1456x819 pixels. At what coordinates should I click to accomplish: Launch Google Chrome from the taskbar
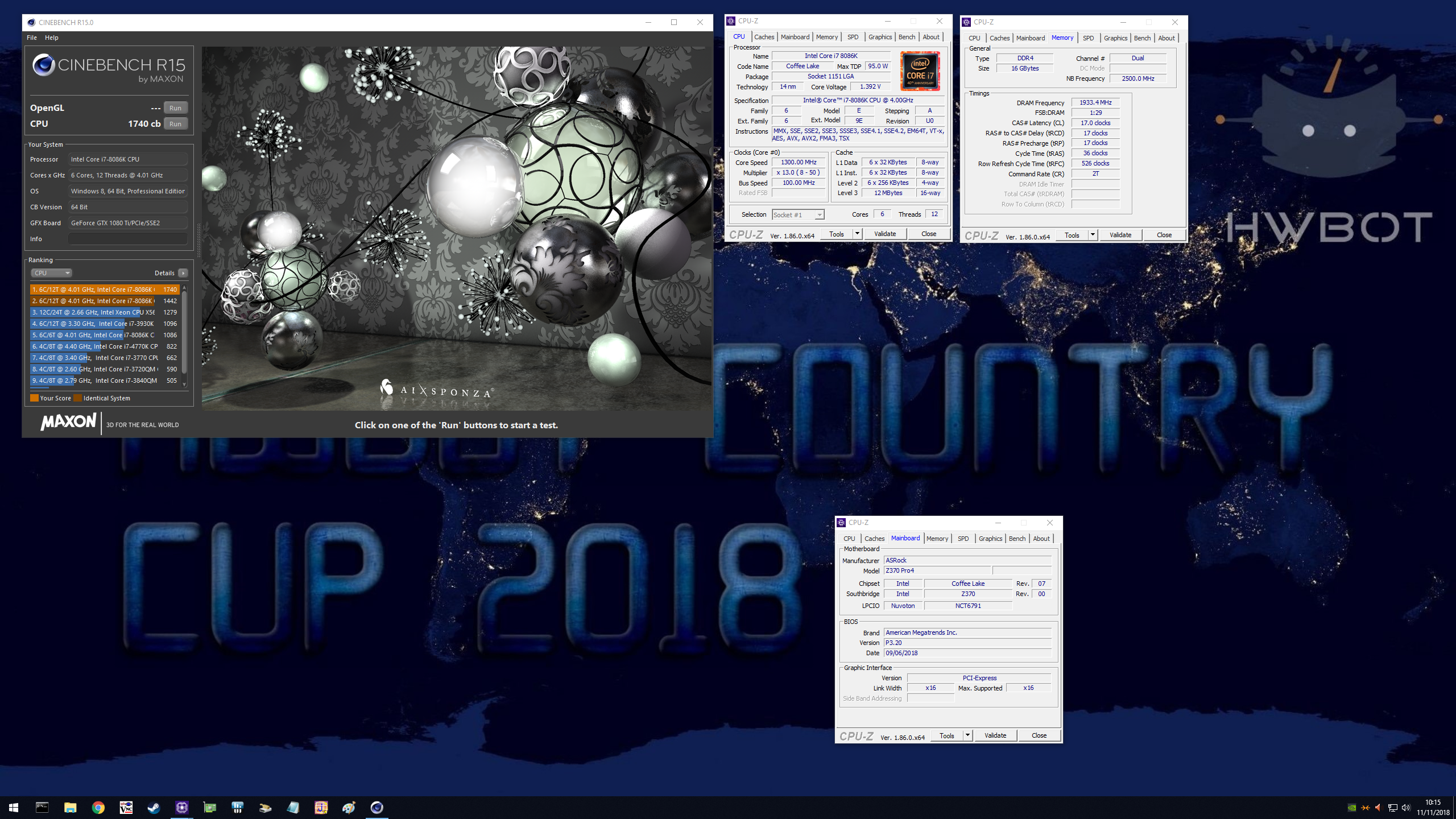coord(98,807)
